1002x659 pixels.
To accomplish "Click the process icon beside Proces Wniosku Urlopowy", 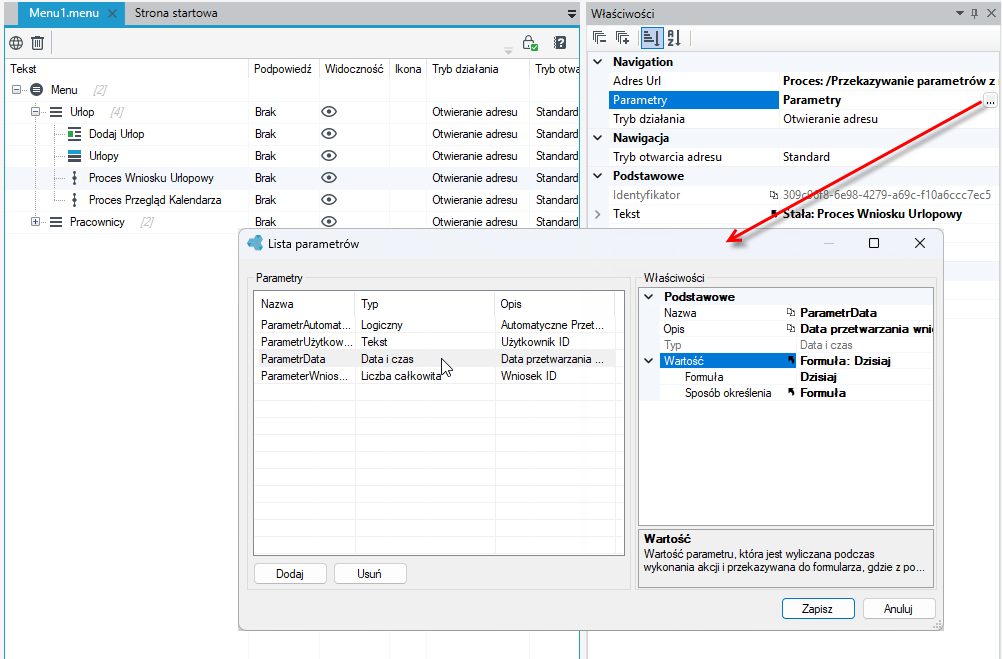I will pyautogui.click(x=74, y=178).
